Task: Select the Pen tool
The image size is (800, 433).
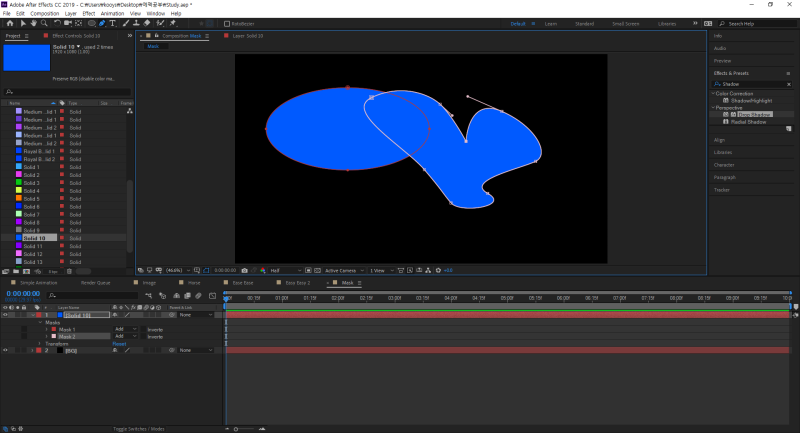Action: coord(102,23)
